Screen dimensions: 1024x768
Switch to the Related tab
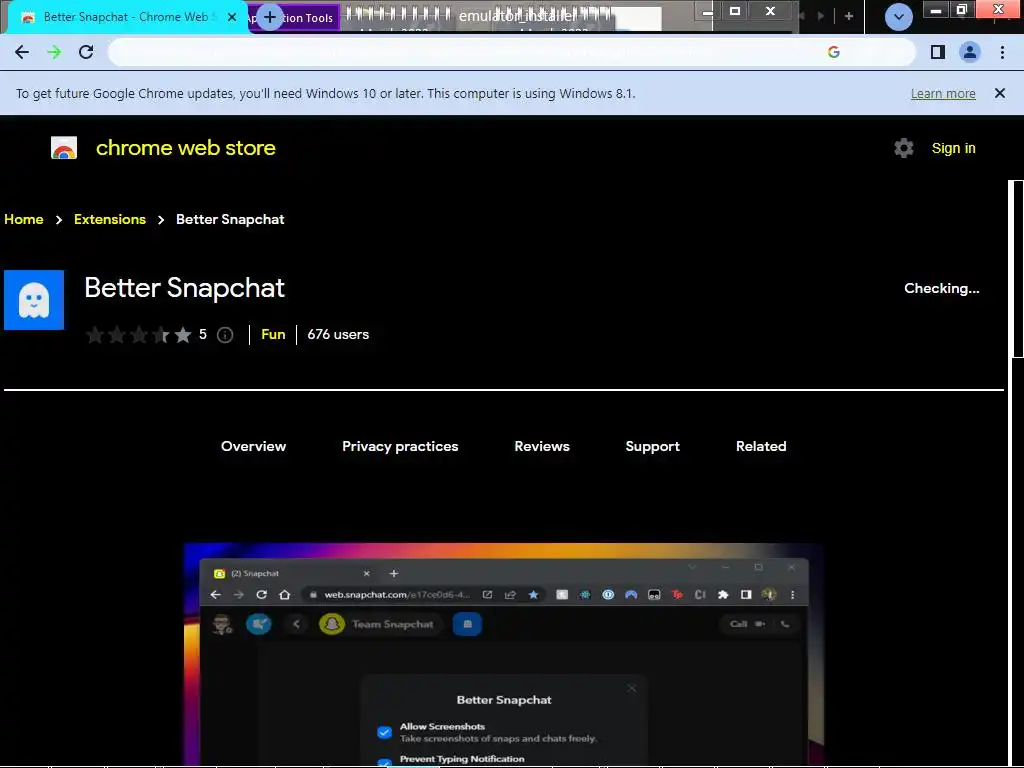[761, 446]
